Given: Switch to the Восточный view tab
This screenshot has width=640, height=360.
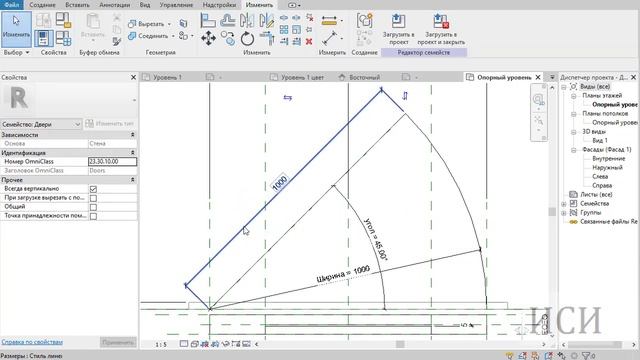Looking at the screenshot, I should [x=364, y=77].
